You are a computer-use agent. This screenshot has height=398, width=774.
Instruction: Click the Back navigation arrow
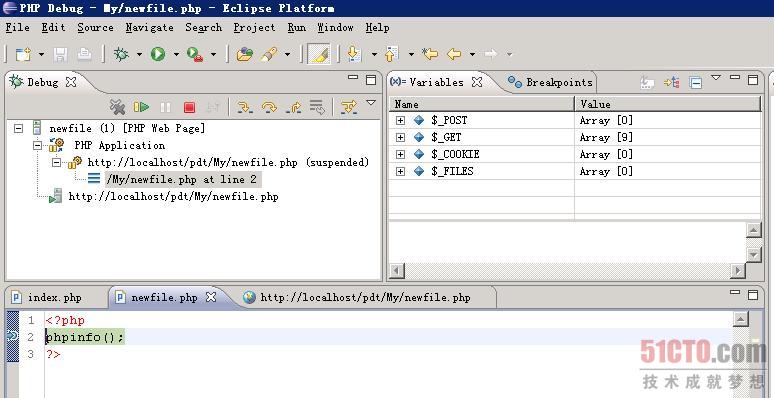pyautogui.click(x=454, y=54)
